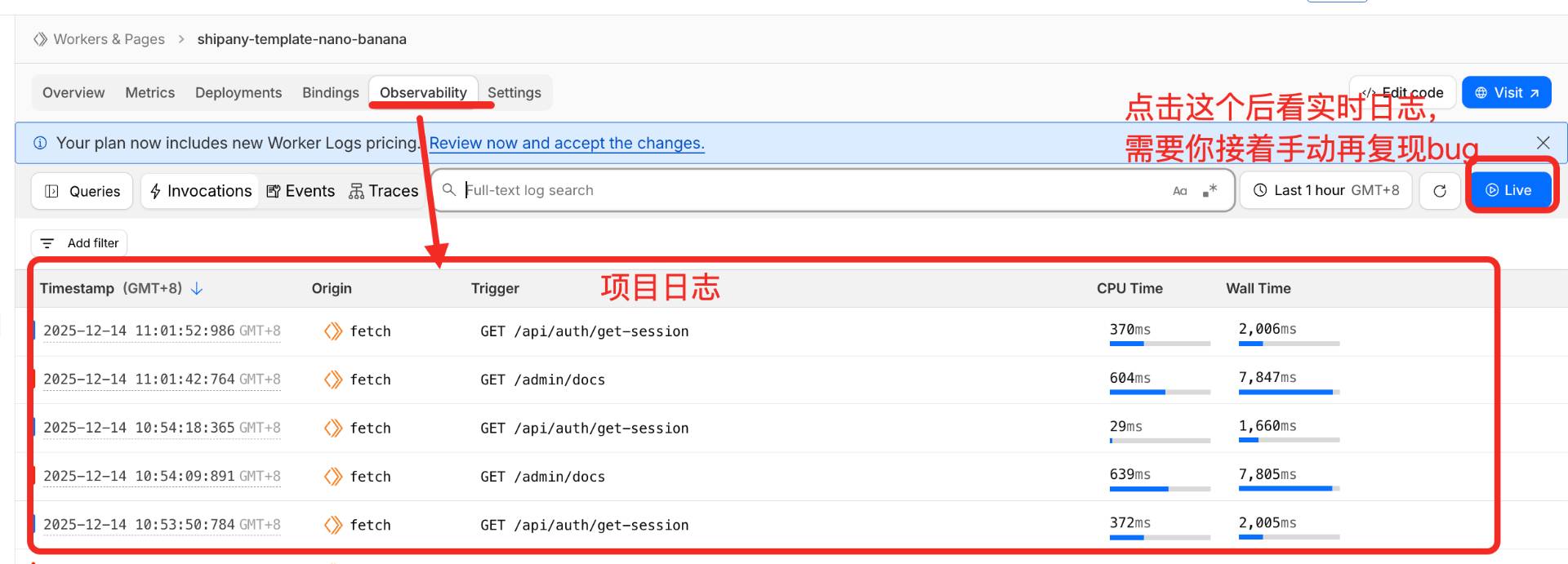Toggle Timestamp sort order arrow
This screenshot has height=564, width=1568.
pos(197,289)
